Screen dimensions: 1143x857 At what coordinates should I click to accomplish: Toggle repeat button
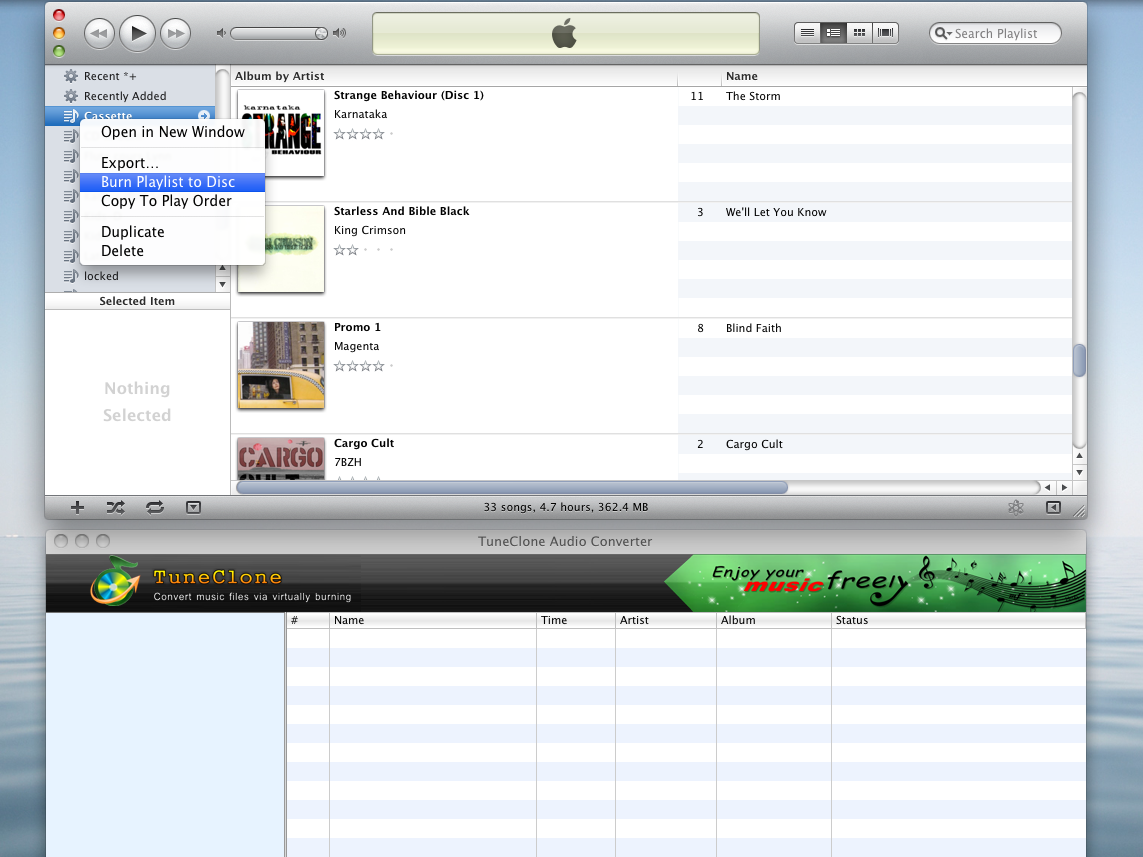pos(155,507)
